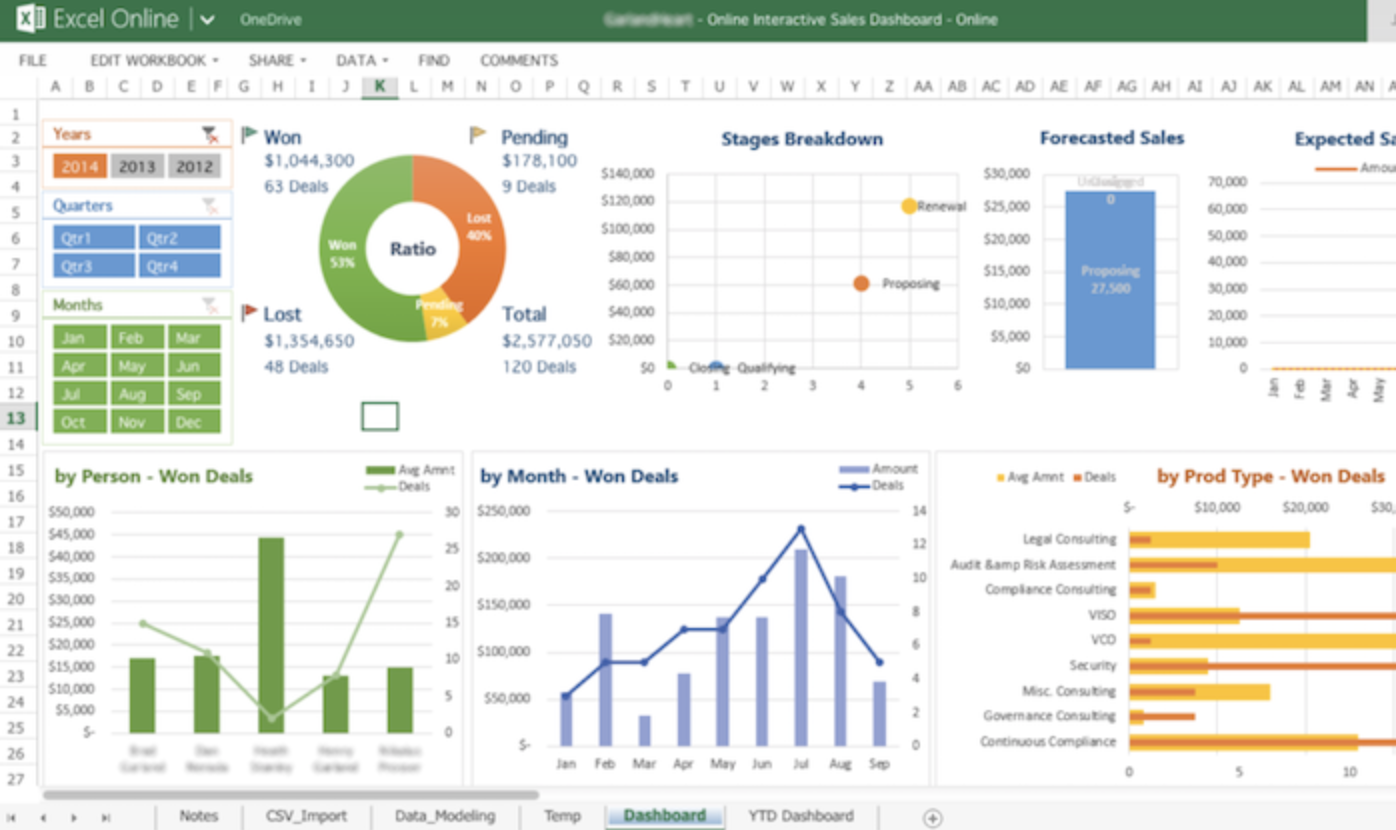Select the Aug month slicer button
The image size is (1396, 830).
point(137,394)
